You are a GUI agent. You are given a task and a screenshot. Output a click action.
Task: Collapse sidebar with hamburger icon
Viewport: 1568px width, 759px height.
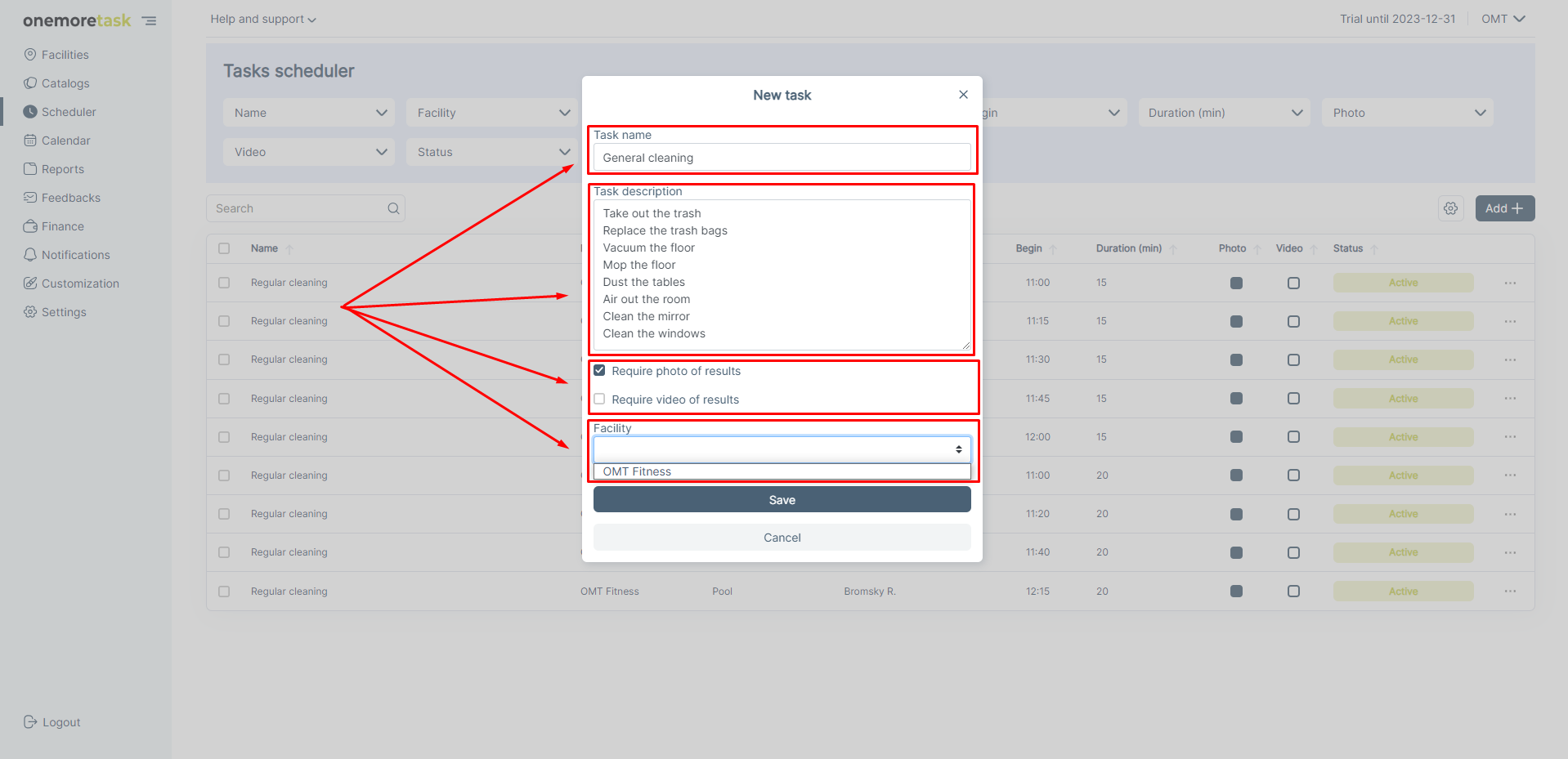(149, 20)
